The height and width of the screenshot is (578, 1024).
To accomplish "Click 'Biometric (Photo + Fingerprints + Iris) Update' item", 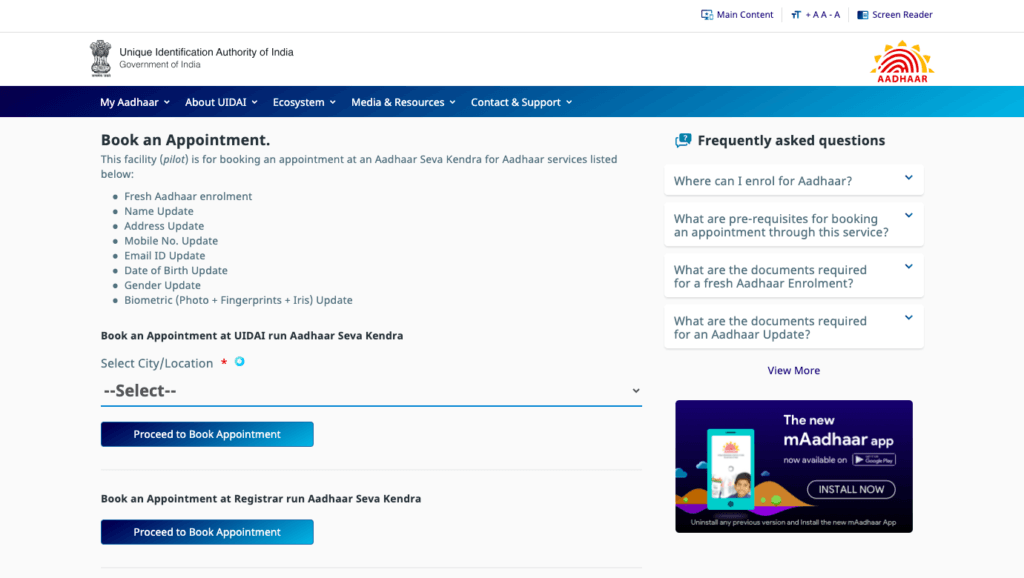I will pyautogui.click(x=238, y=300).
